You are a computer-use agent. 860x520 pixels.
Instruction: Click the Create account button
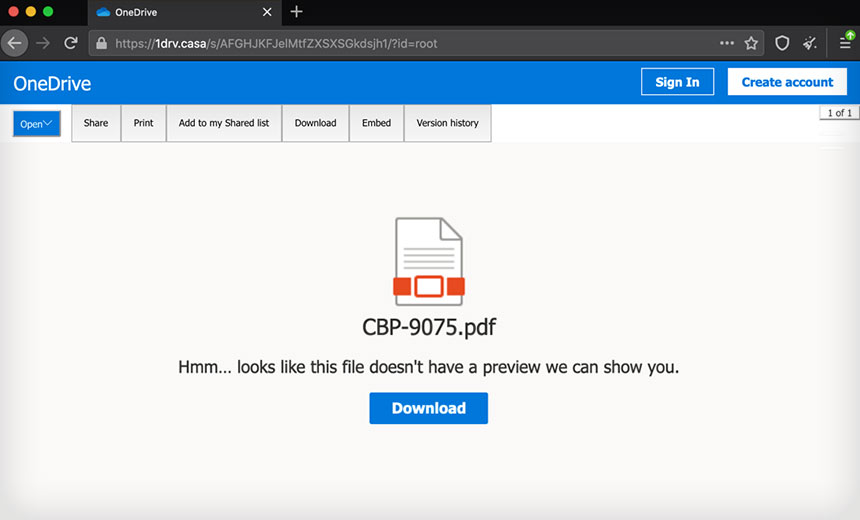coord(787,82)
